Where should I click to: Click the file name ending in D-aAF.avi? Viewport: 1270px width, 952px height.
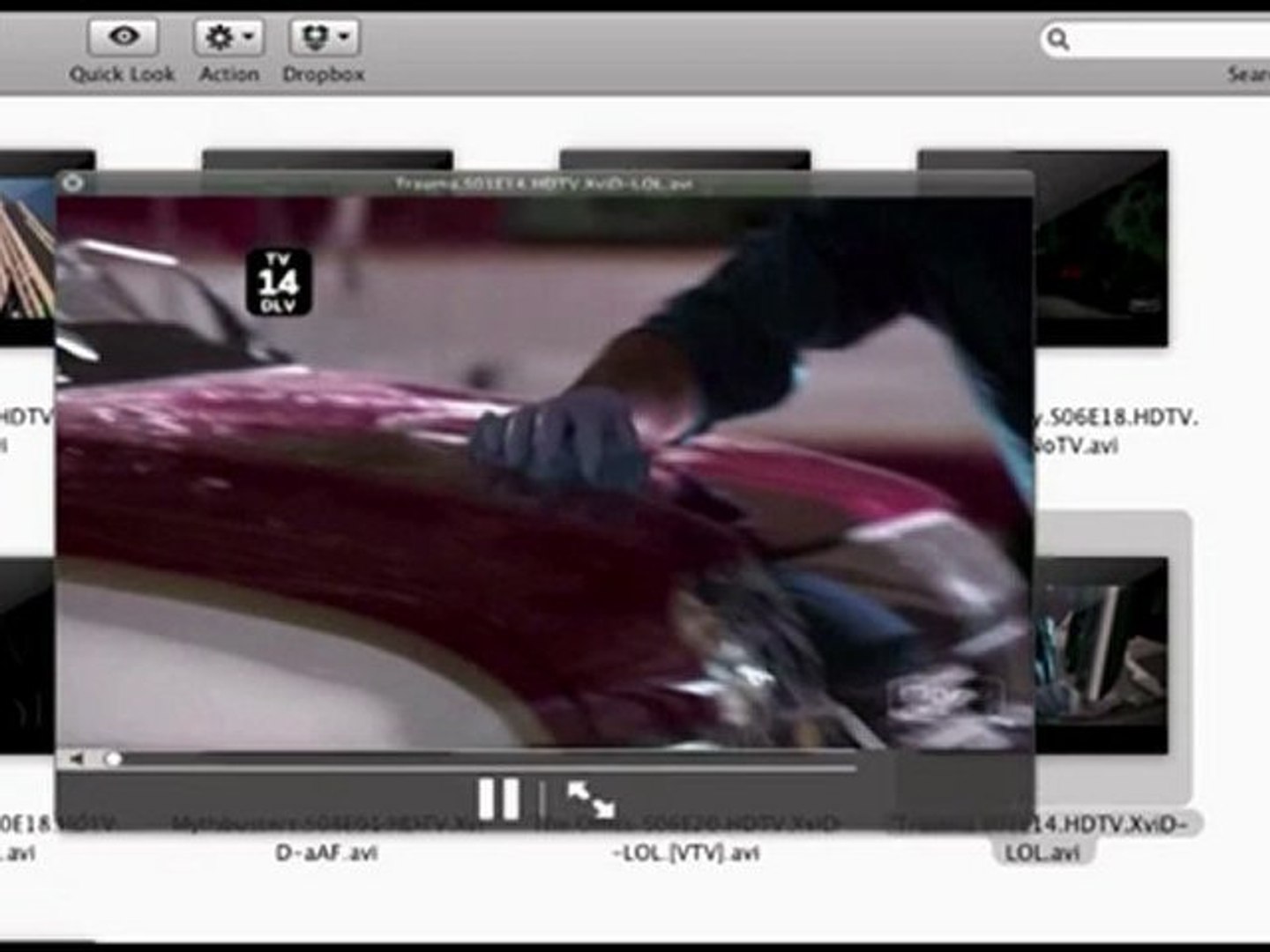[327, 839]
